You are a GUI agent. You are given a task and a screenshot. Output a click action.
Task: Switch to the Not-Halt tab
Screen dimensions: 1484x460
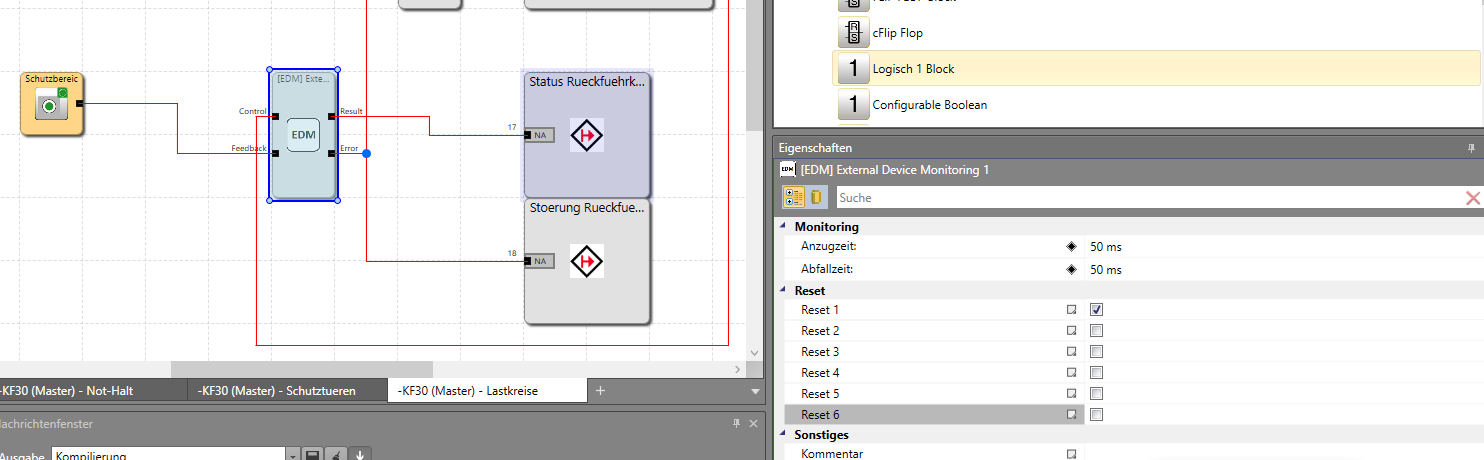[x=70, y=391]
